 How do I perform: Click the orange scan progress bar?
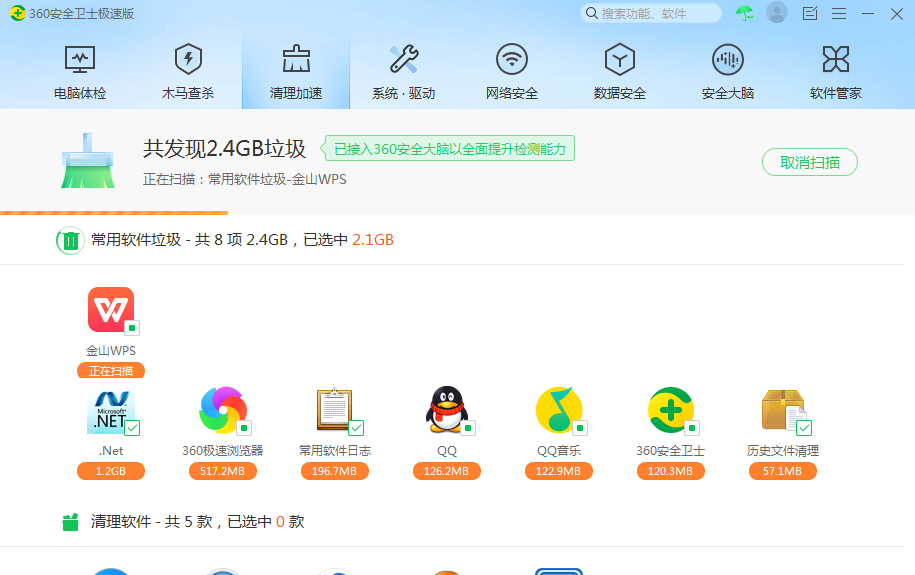tap(114, 213)
